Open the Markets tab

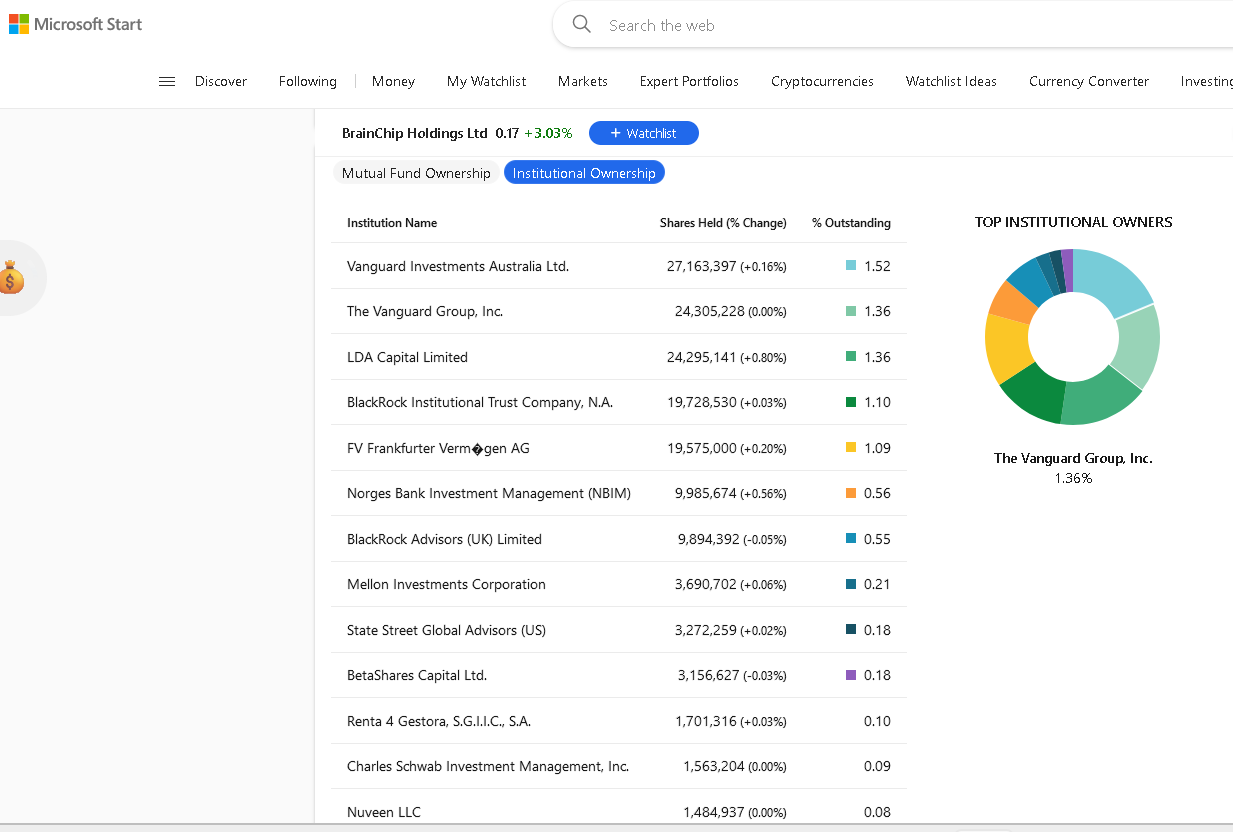[582, 81]
